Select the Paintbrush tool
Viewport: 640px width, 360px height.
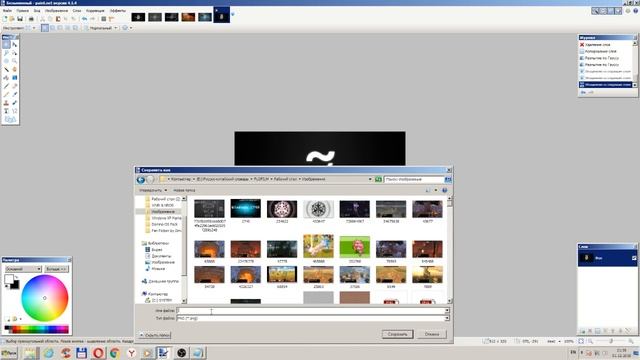[x=6, y=86]
